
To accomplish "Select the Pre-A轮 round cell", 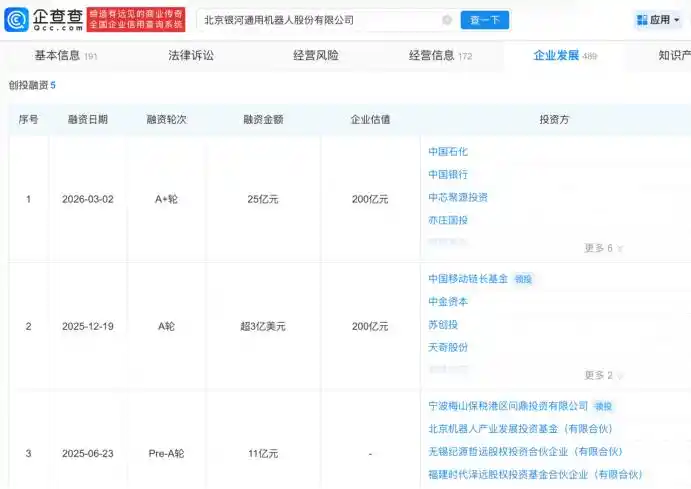I will [x=166, y=453].
